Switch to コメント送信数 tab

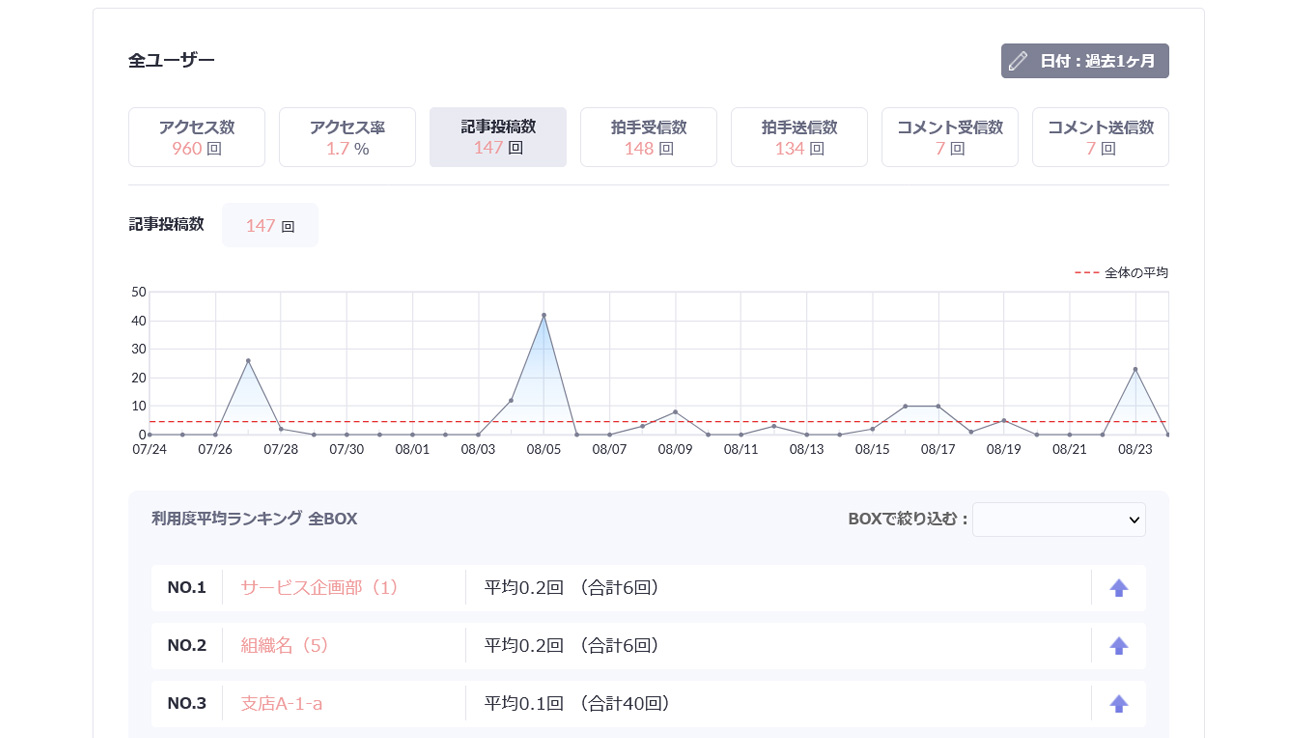point(1100,137)
